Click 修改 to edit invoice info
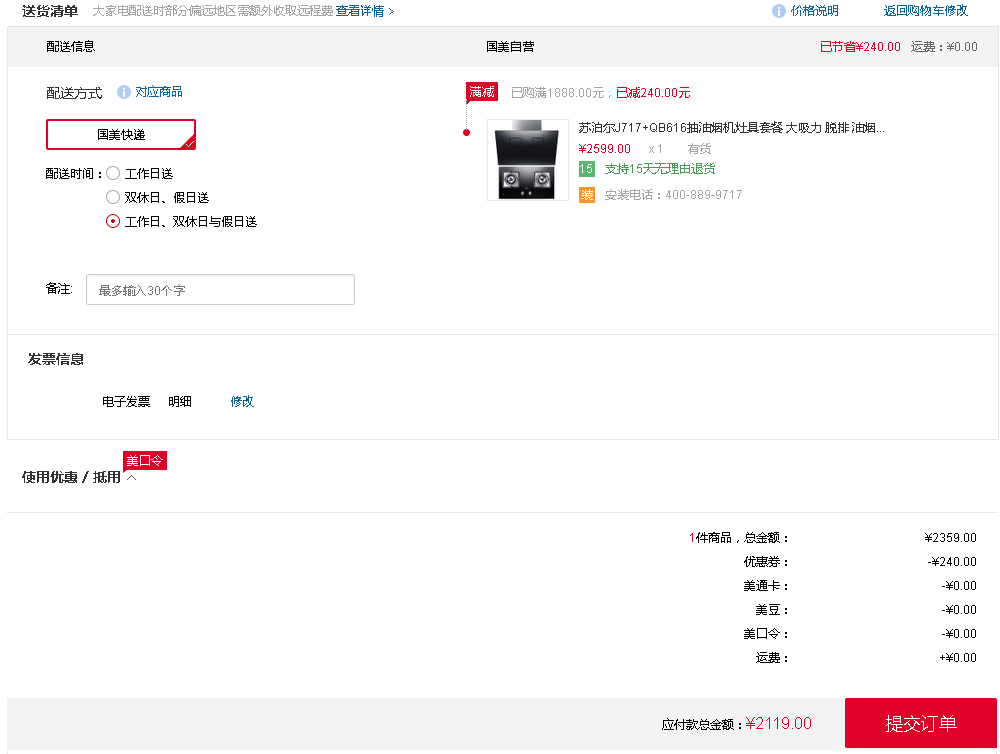This screenshot has height=754, width=1000. click(x=242, y=401)
